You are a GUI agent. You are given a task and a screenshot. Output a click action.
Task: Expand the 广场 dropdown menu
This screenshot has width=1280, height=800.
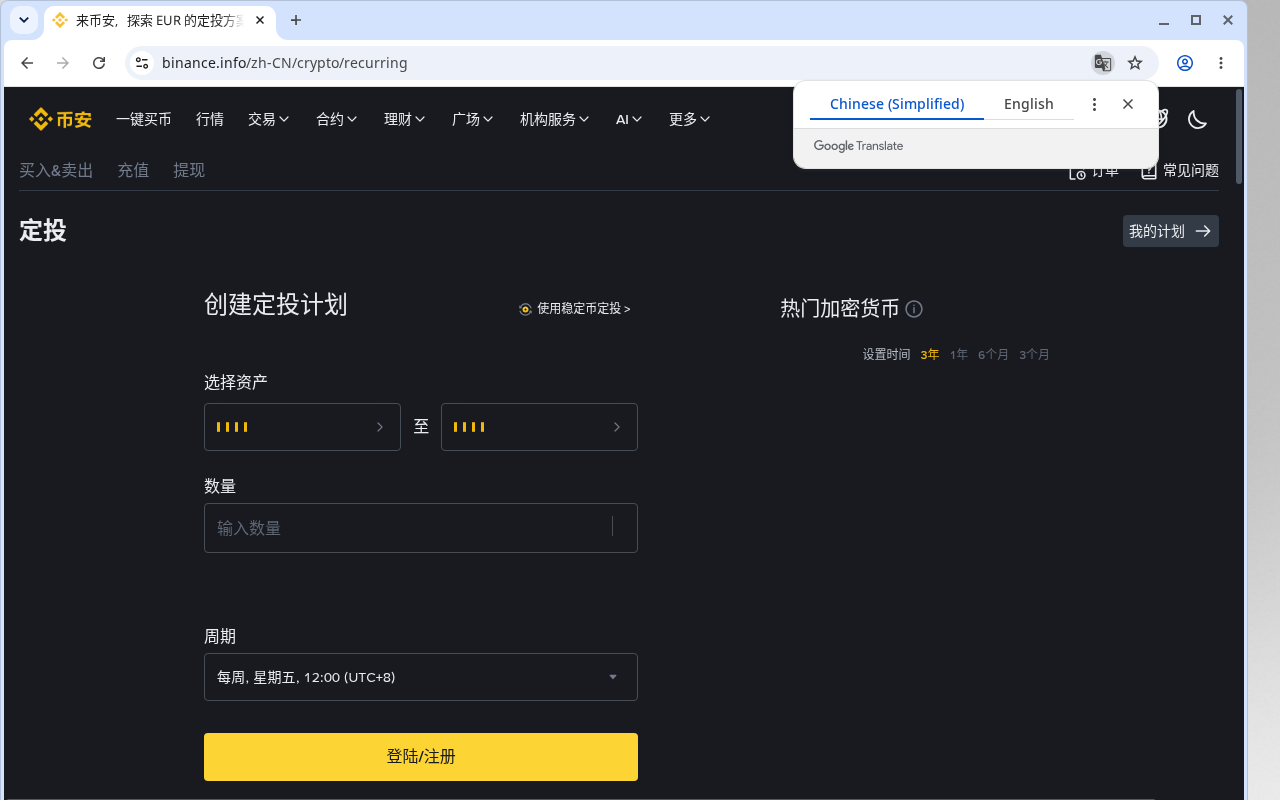point(473,119)
